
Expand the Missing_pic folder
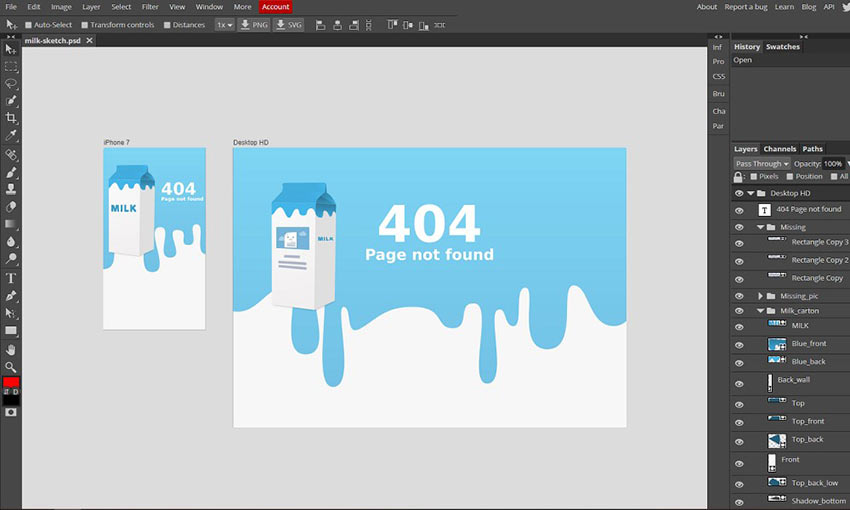pyautogui.click(x=760, y=296)
